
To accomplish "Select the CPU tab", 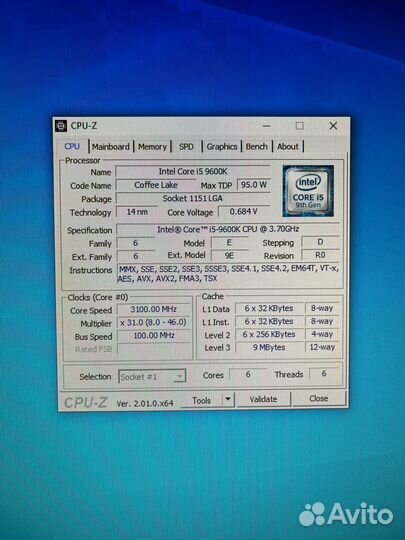I will (x=72, y=147).
